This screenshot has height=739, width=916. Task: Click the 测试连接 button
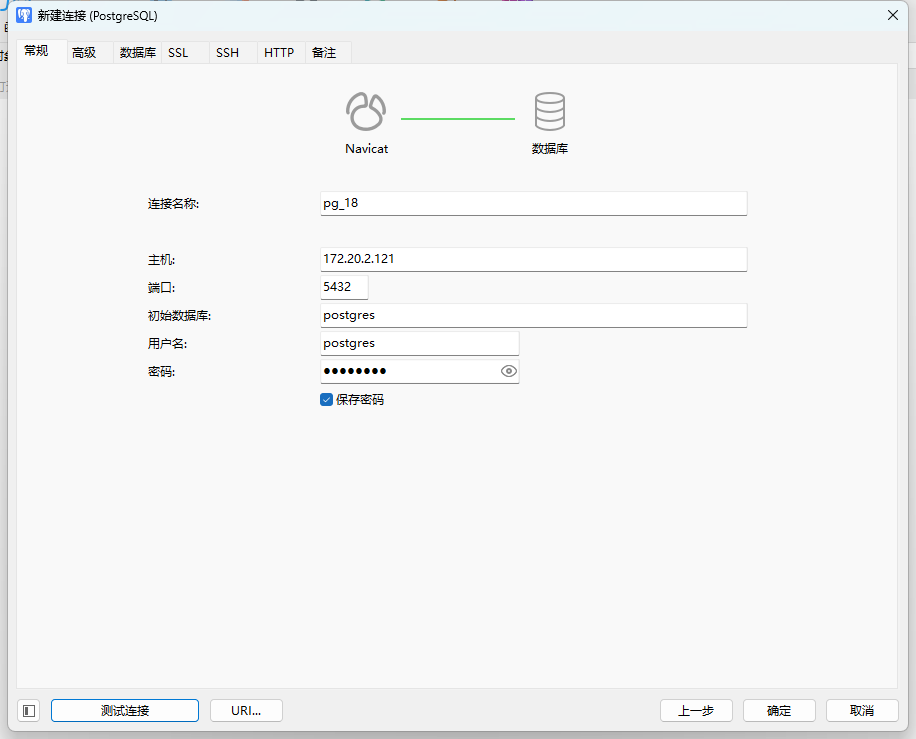(125, 710)
